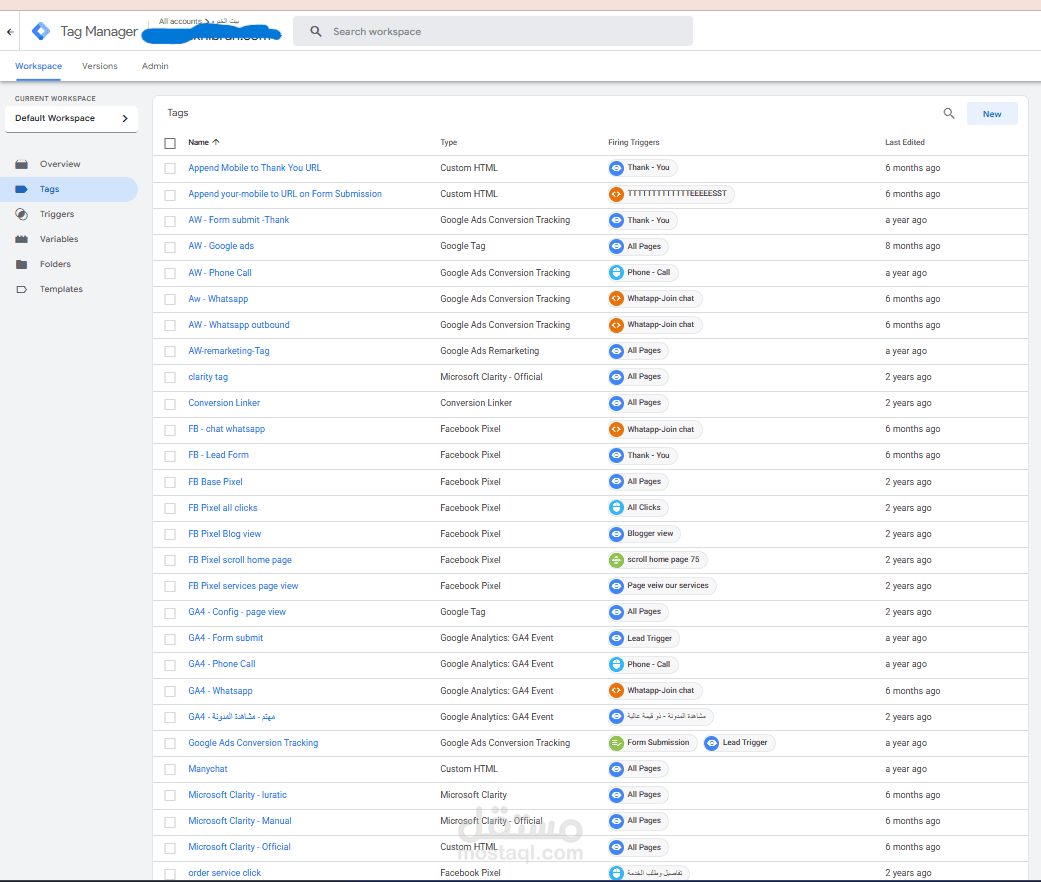Click the Type column header
The image size is (1041, 882).
coord(449,142)
